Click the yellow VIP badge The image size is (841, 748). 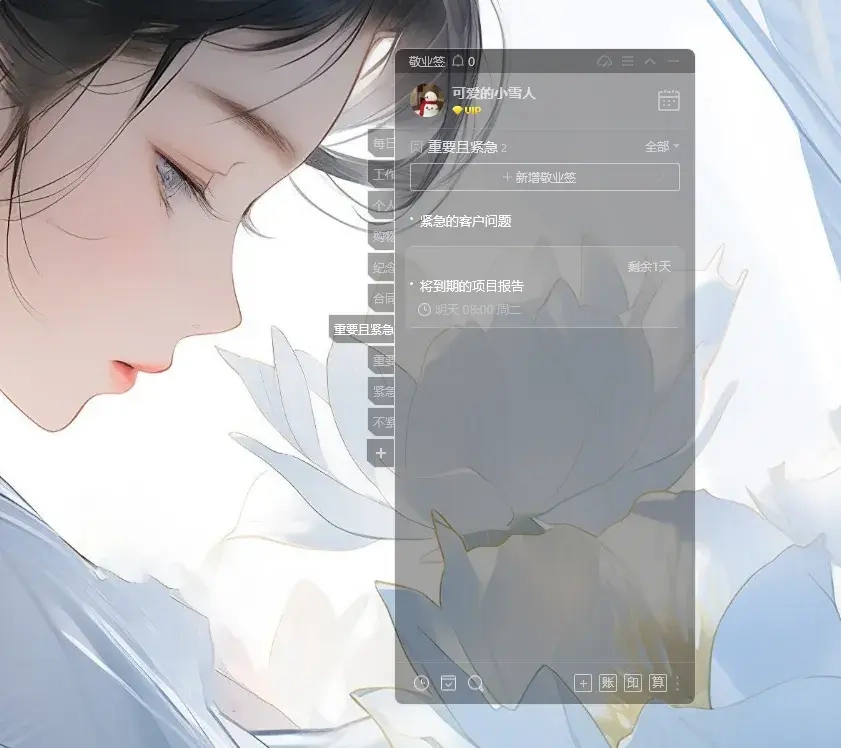467,110
